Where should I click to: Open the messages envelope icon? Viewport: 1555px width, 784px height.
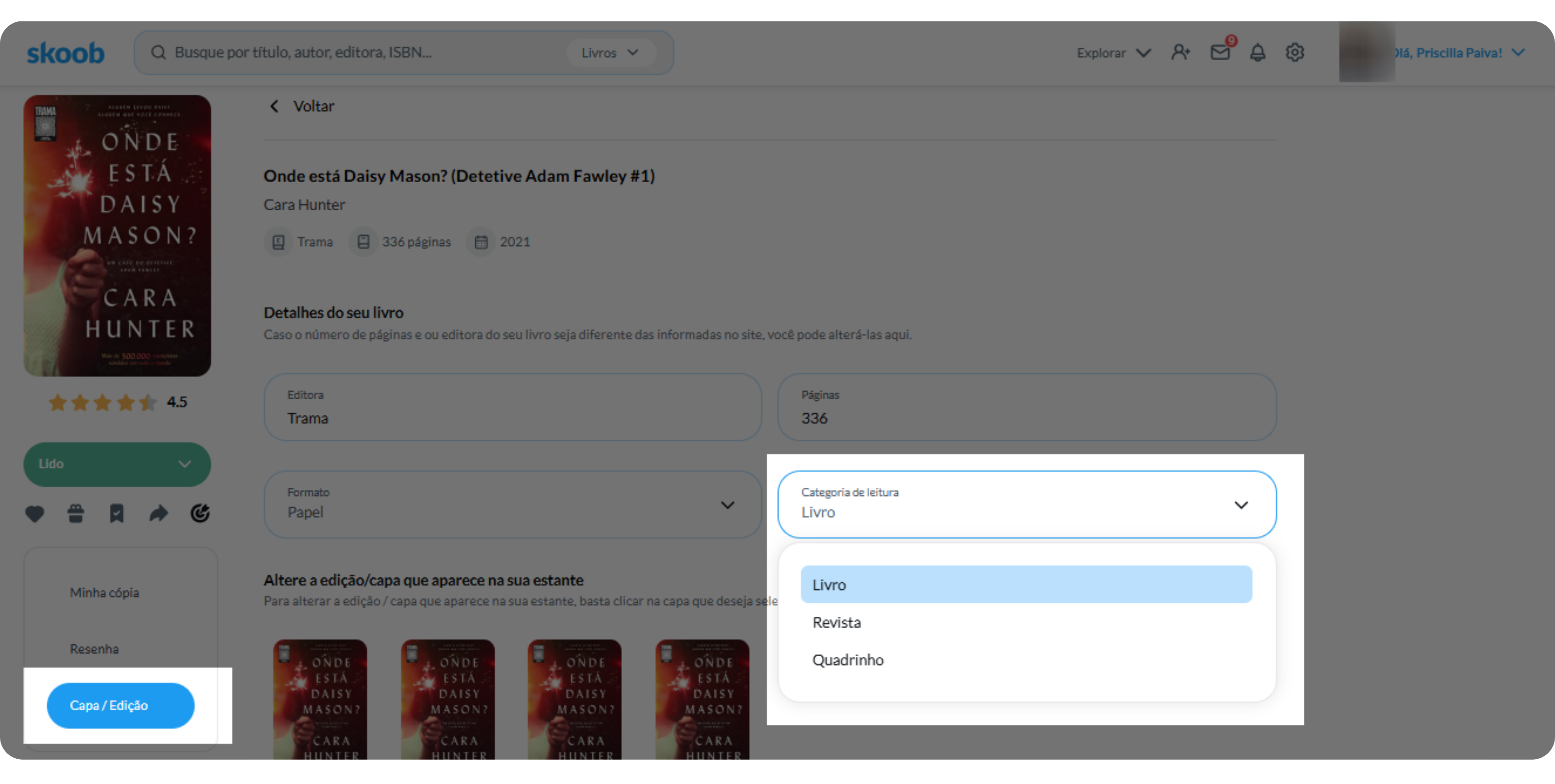pyautogui.click(x=1220, y=52)
